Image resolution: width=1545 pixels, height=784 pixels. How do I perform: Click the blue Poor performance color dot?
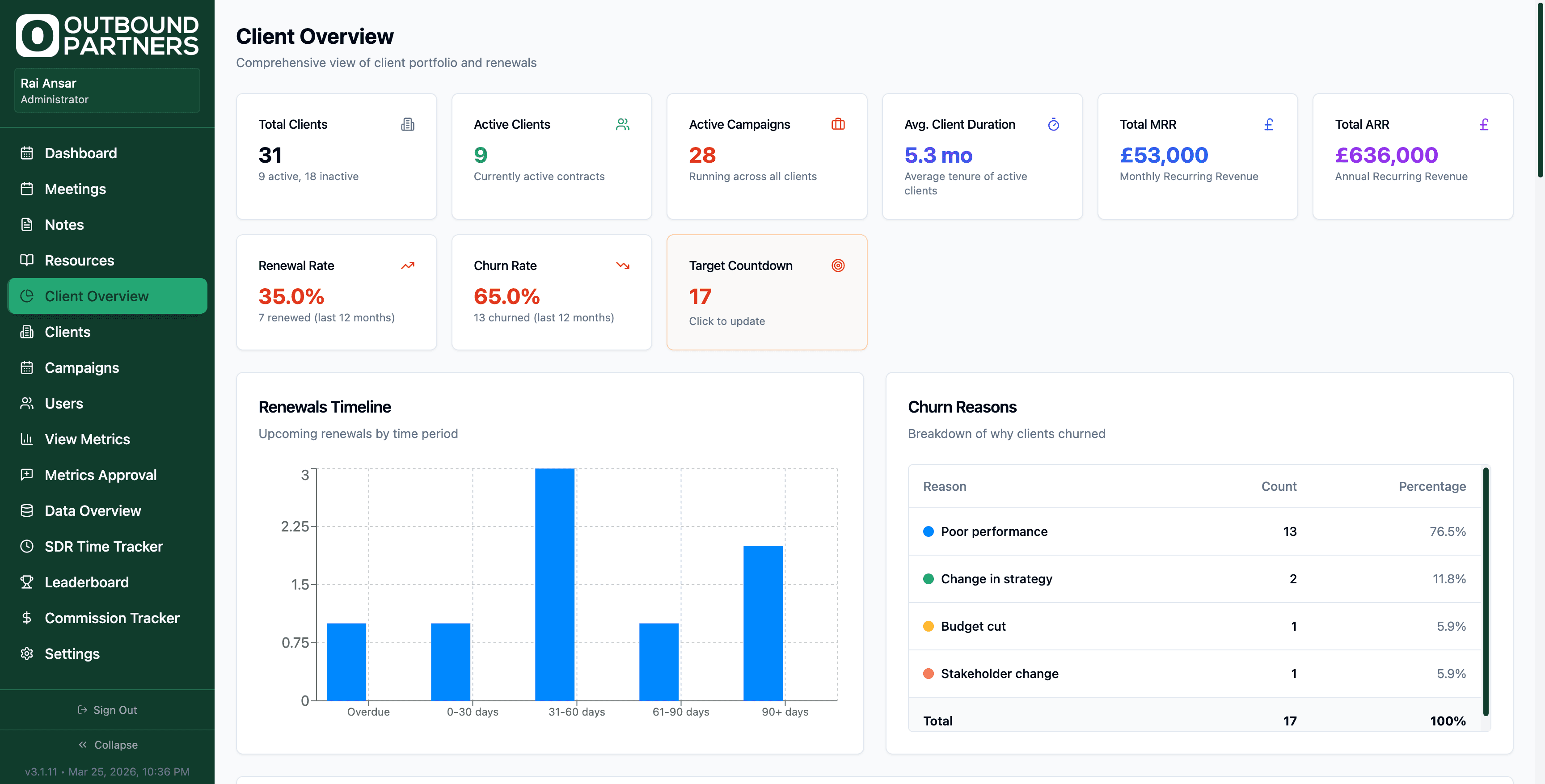coord(928,531)
